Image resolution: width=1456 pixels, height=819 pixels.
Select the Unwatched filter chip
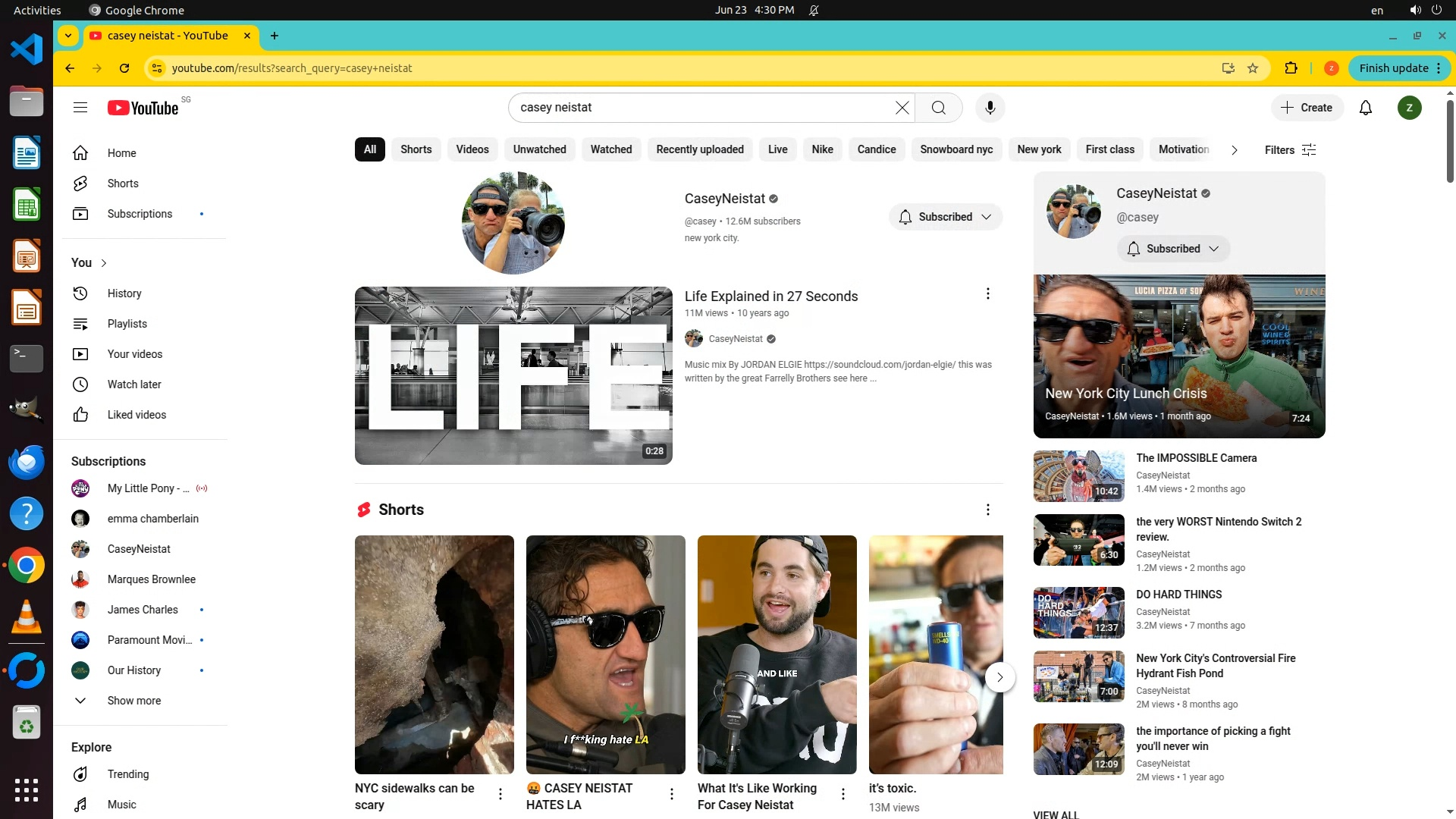[x=539, y=149]
